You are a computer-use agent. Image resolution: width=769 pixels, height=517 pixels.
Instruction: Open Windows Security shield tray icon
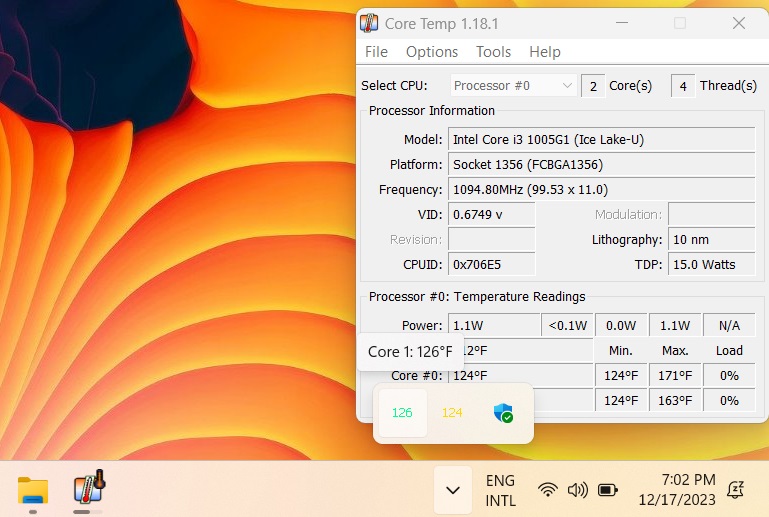(x=503, y=413)
